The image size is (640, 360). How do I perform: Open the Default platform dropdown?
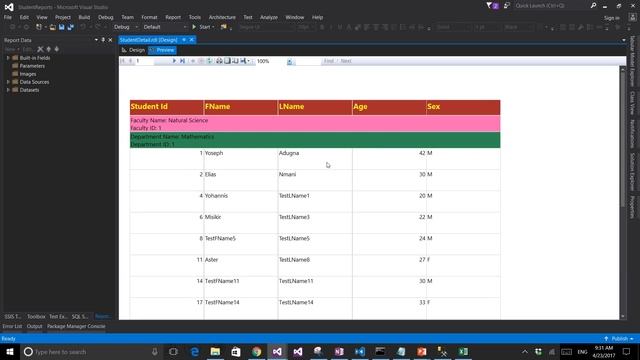pos(164,27)
